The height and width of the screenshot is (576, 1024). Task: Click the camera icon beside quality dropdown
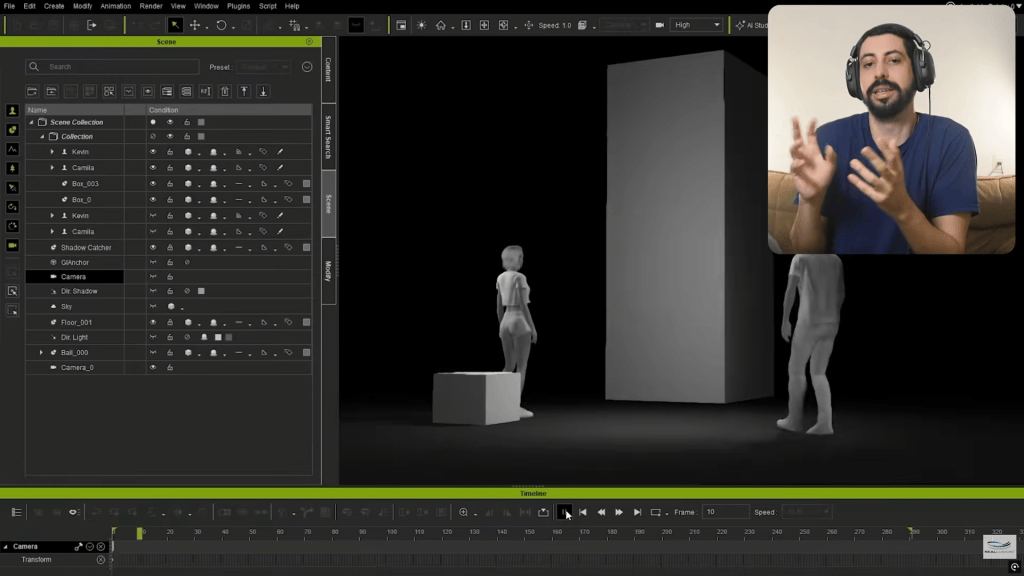(x=660, y=25)
